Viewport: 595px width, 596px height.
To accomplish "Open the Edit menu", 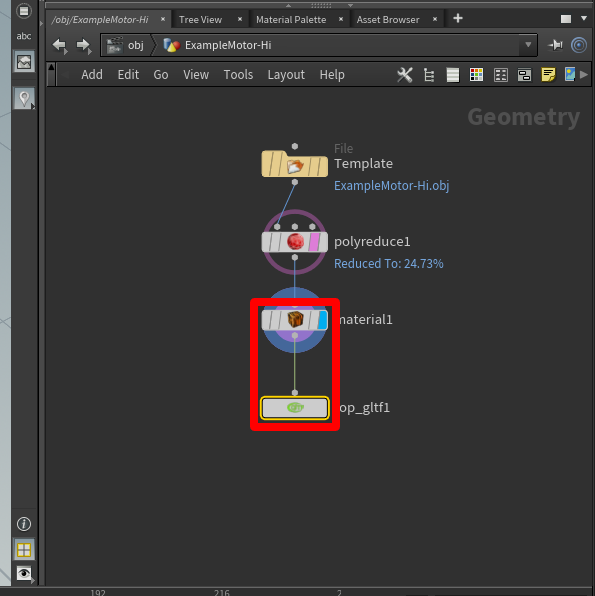I will (x=128, y=74).
